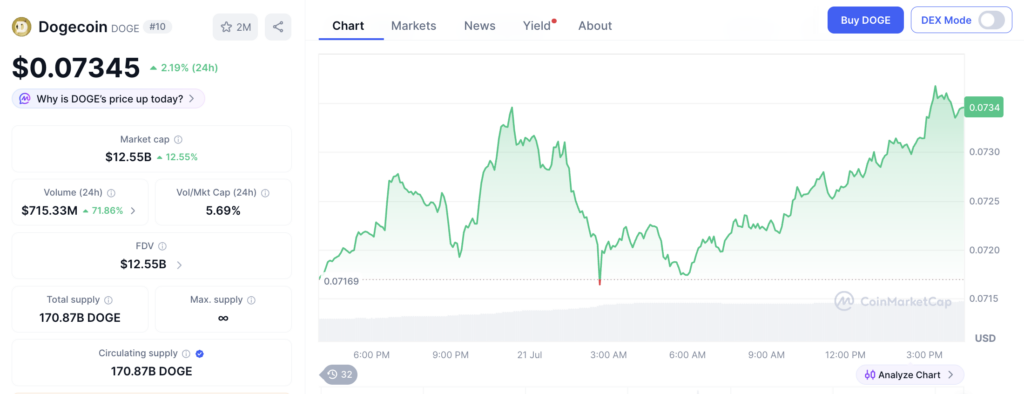Click the Circulating supply verified badge
Viewport: 1024px width, 394px height.
click(200, 353)
